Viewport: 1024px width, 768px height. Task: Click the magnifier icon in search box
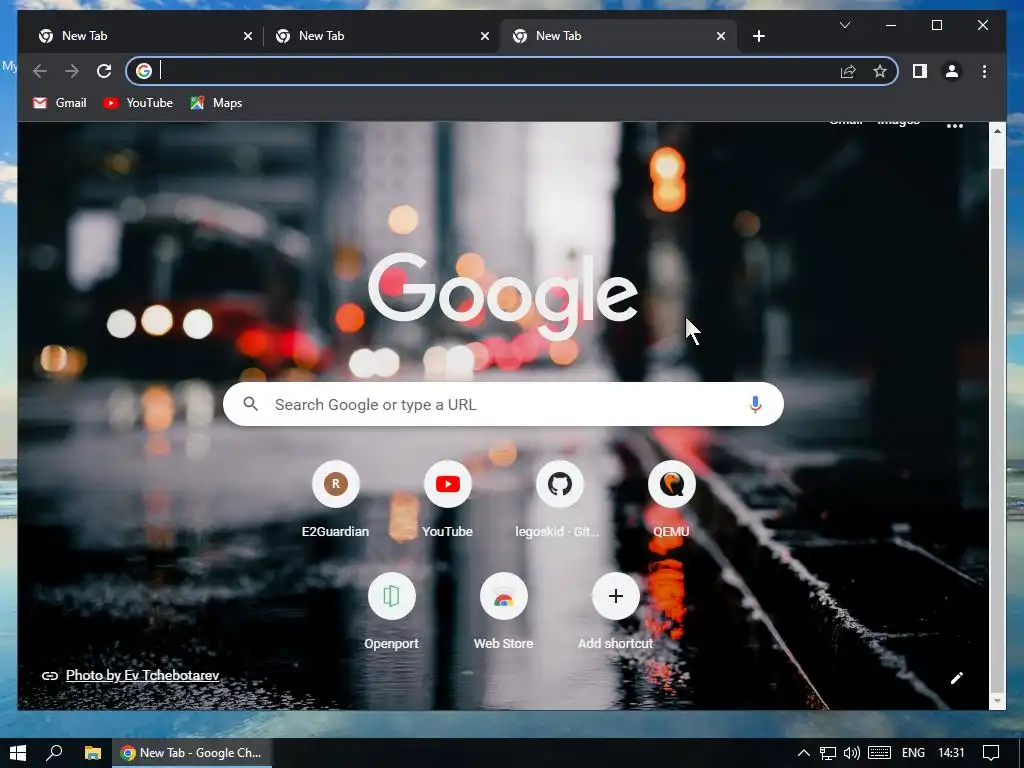(x=251, y=404)
